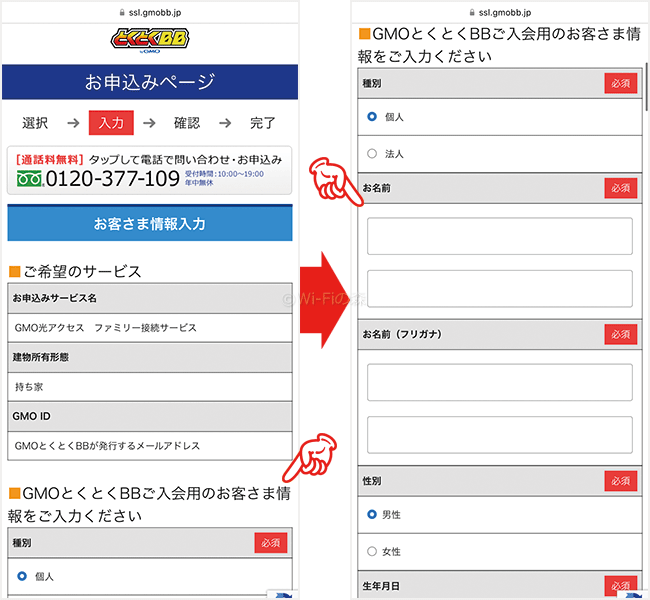This screenshot has width=650, height=600.
Task: Click the GMO ID header row
Action: (150, 416)
